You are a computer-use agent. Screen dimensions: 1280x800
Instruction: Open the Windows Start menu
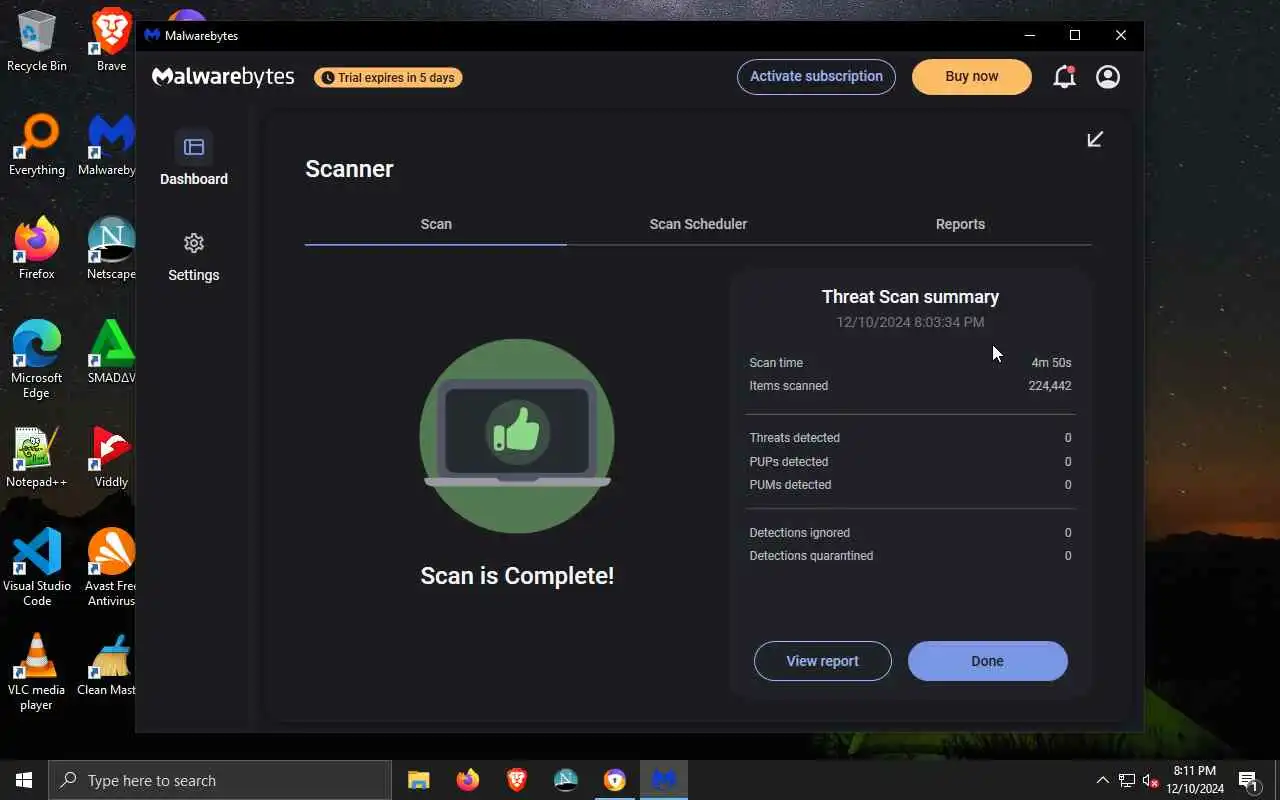tap(24, 780)
